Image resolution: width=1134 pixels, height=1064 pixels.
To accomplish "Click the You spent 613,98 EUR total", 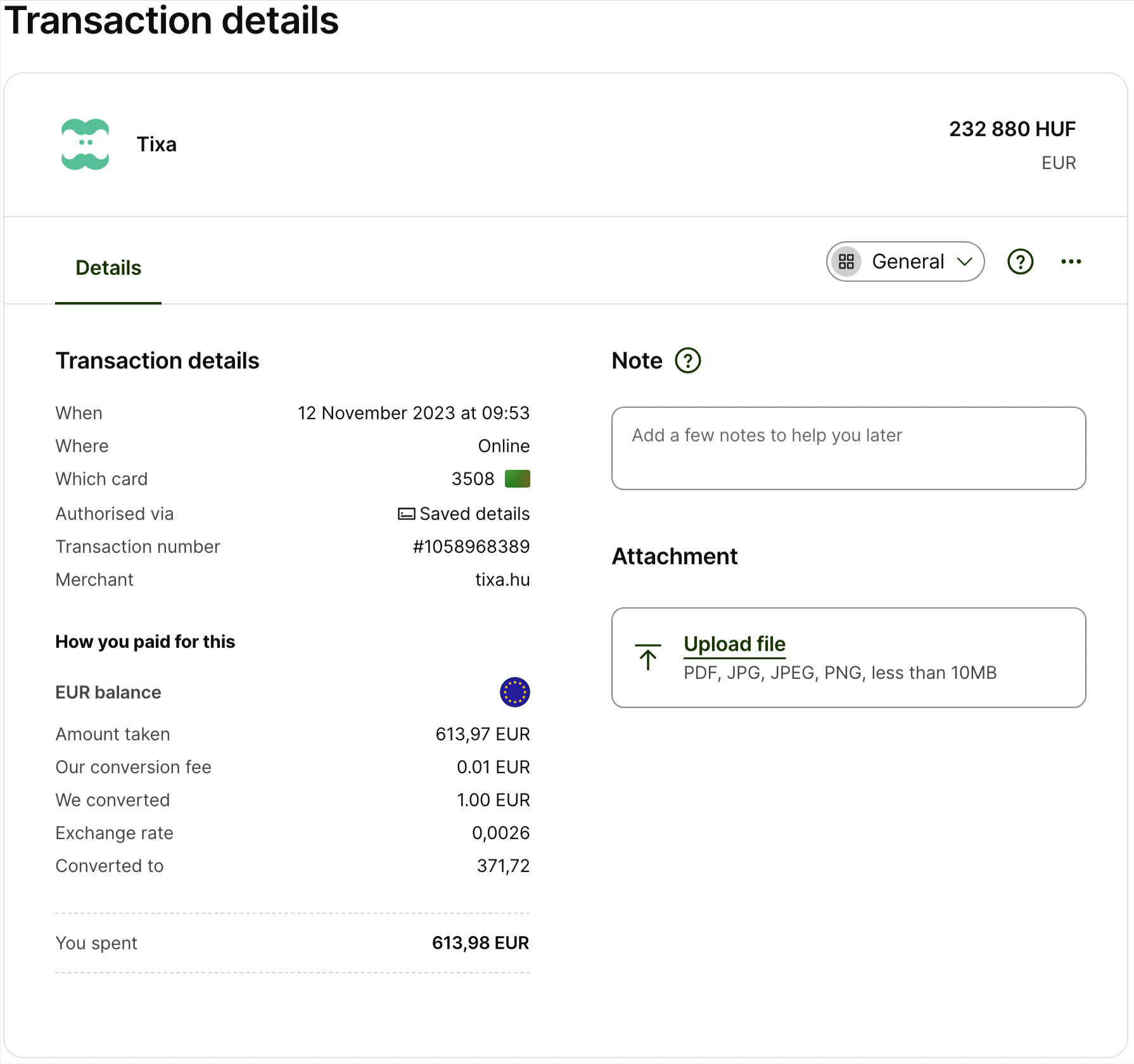I will coord(480,943).
